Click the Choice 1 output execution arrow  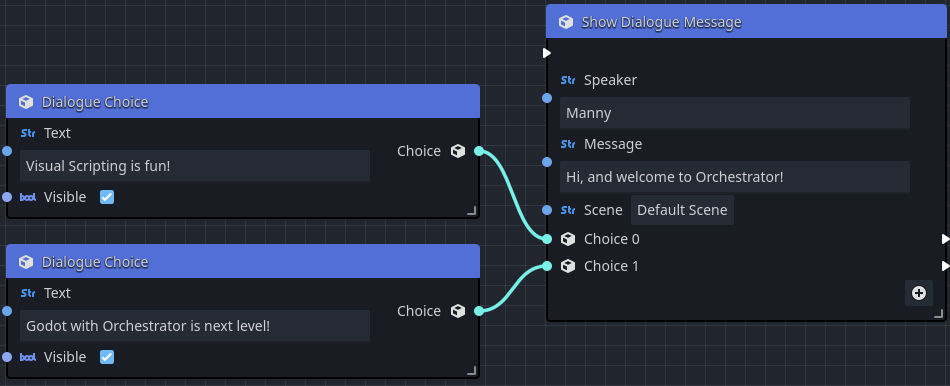(945, 266)
